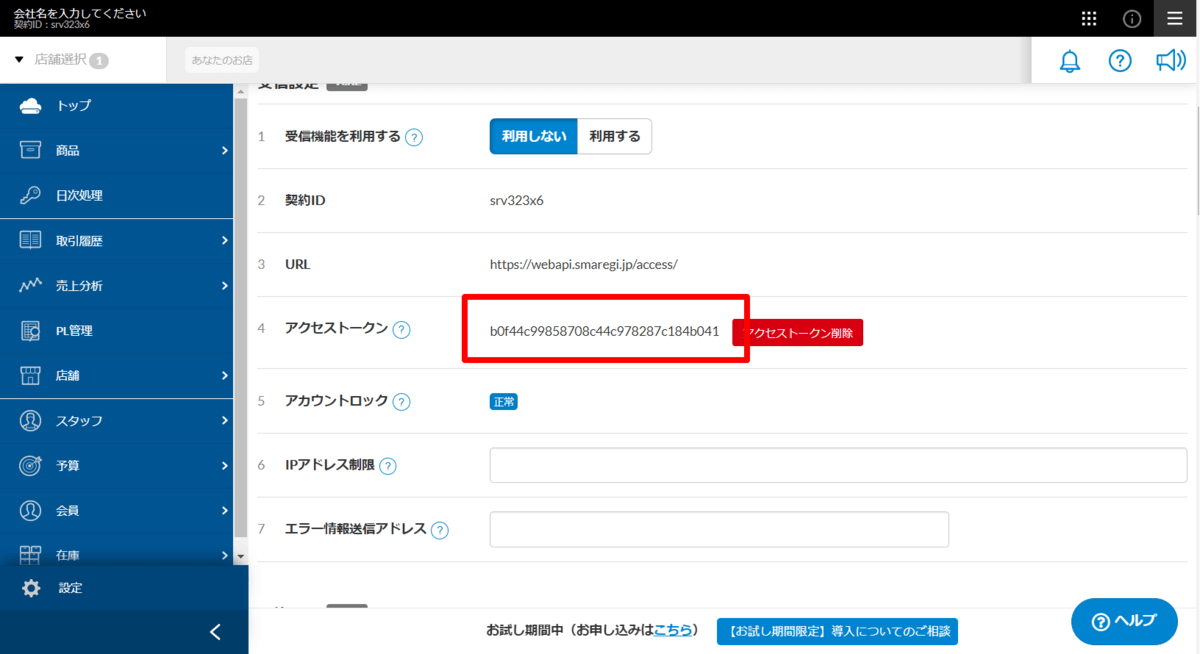
Task: Open the 設定 menu item
Action: point(124,588)
